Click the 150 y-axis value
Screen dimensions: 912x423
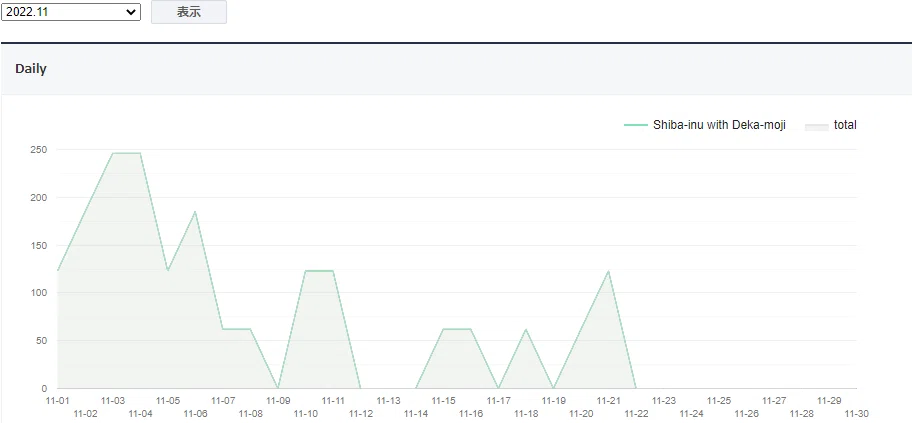point(39,245)
